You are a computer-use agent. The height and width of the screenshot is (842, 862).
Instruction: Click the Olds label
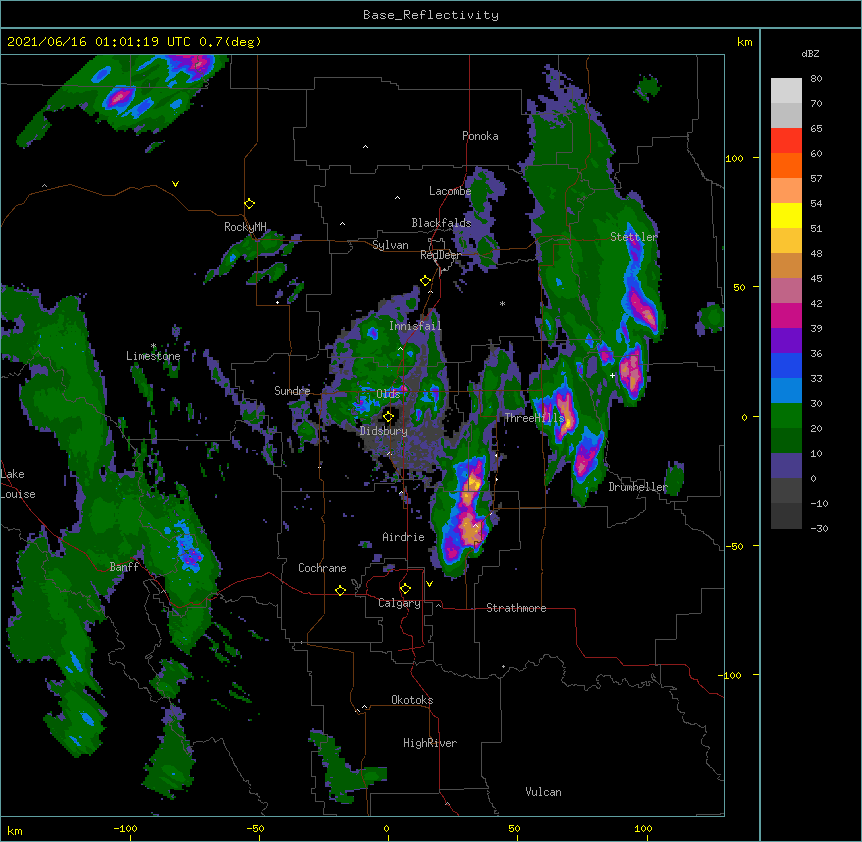click(388, 394)
